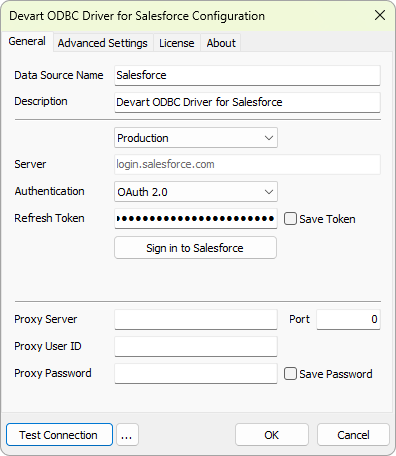Open the About tab
The width and height of the screenshot is (396, 456).
tap(221, 43)
